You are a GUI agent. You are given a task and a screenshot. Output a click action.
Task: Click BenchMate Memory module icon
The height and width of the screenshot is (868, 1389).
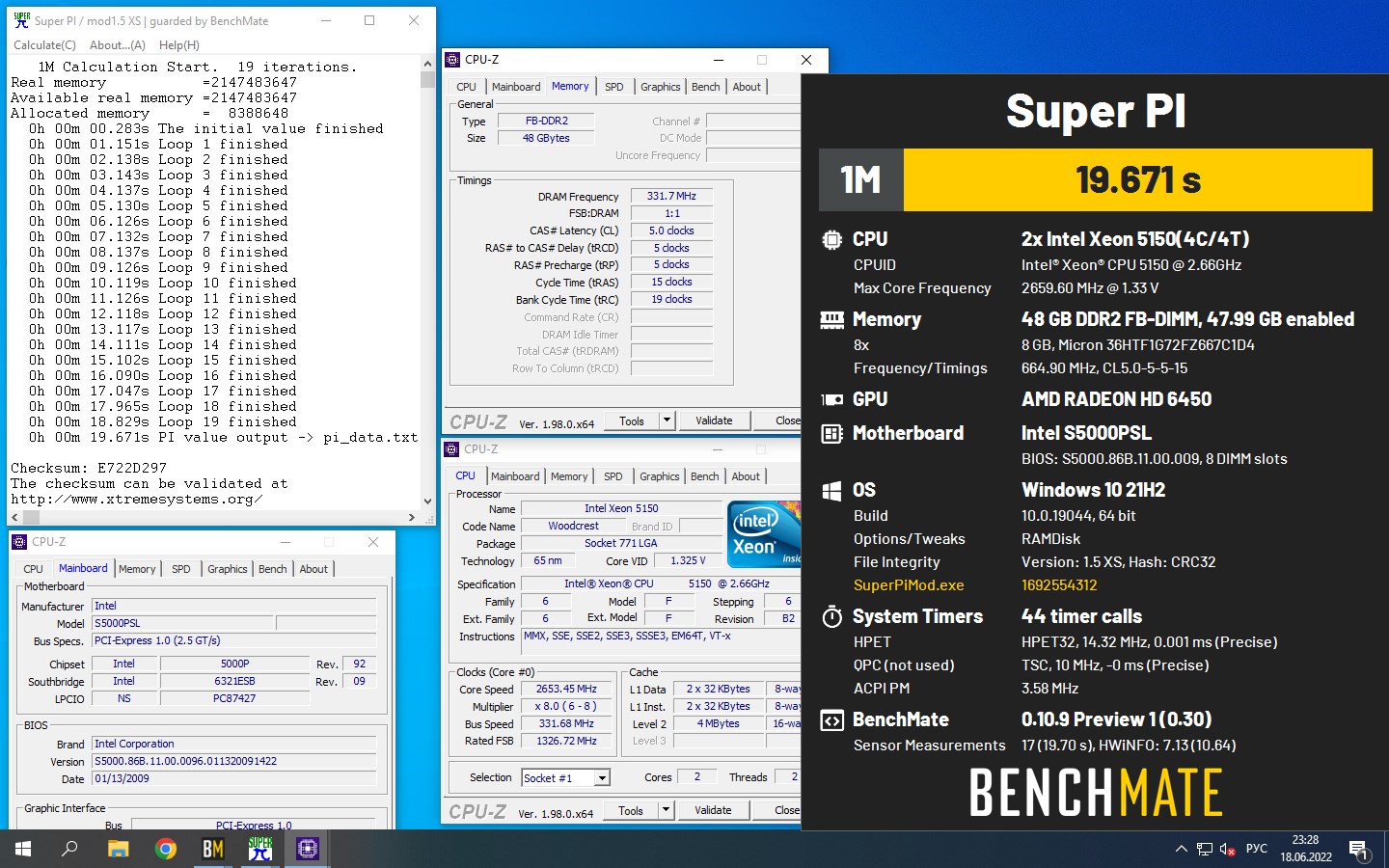831,319
